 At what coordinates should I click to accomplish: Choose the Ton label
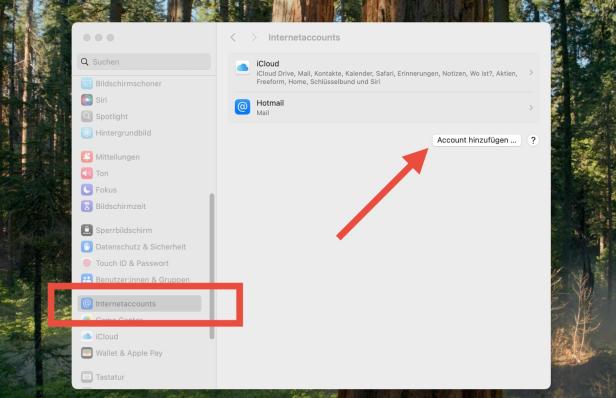pyautogui.click(x=102, y=173)
